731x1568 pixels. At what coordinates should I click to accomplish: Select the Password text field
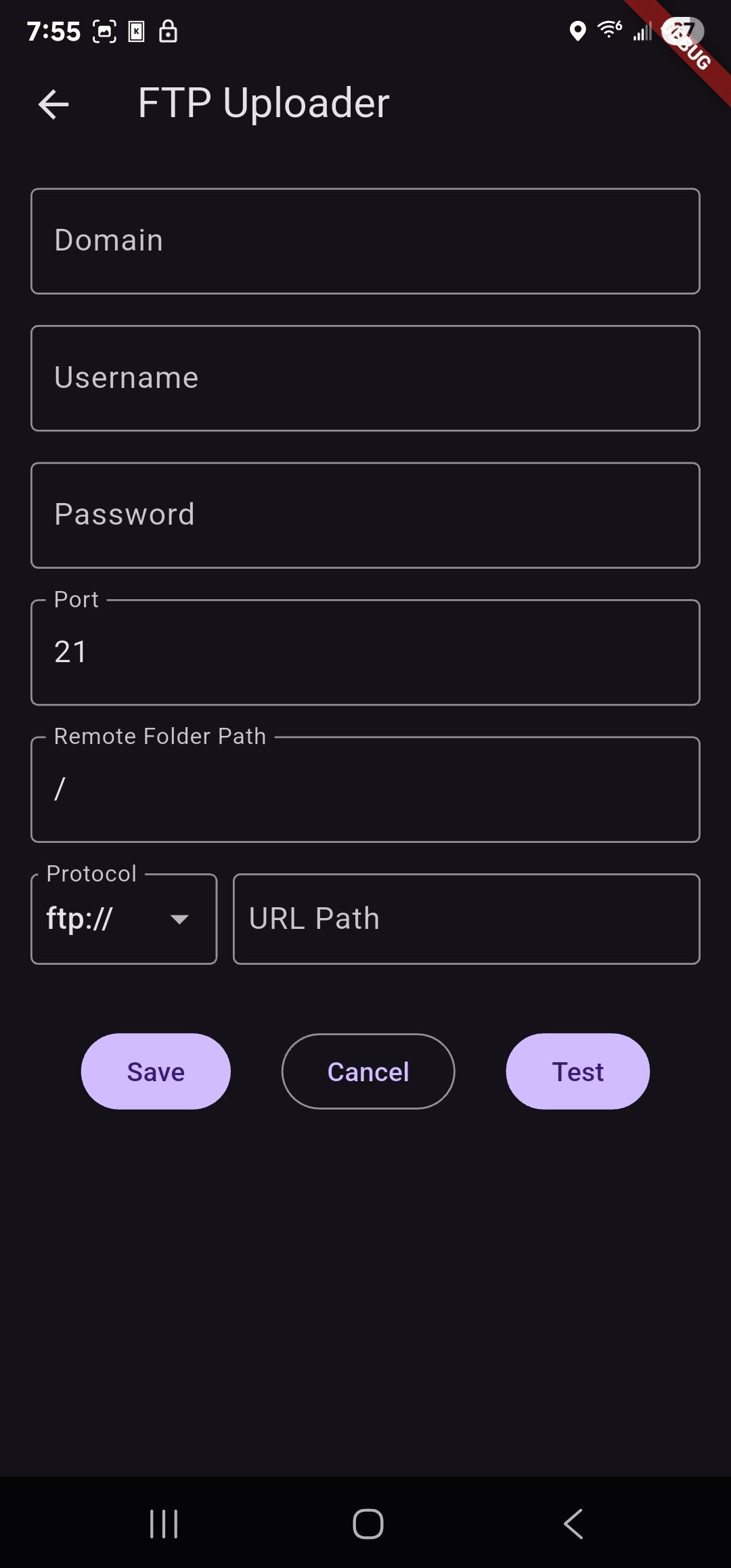[x=365, y=515]
